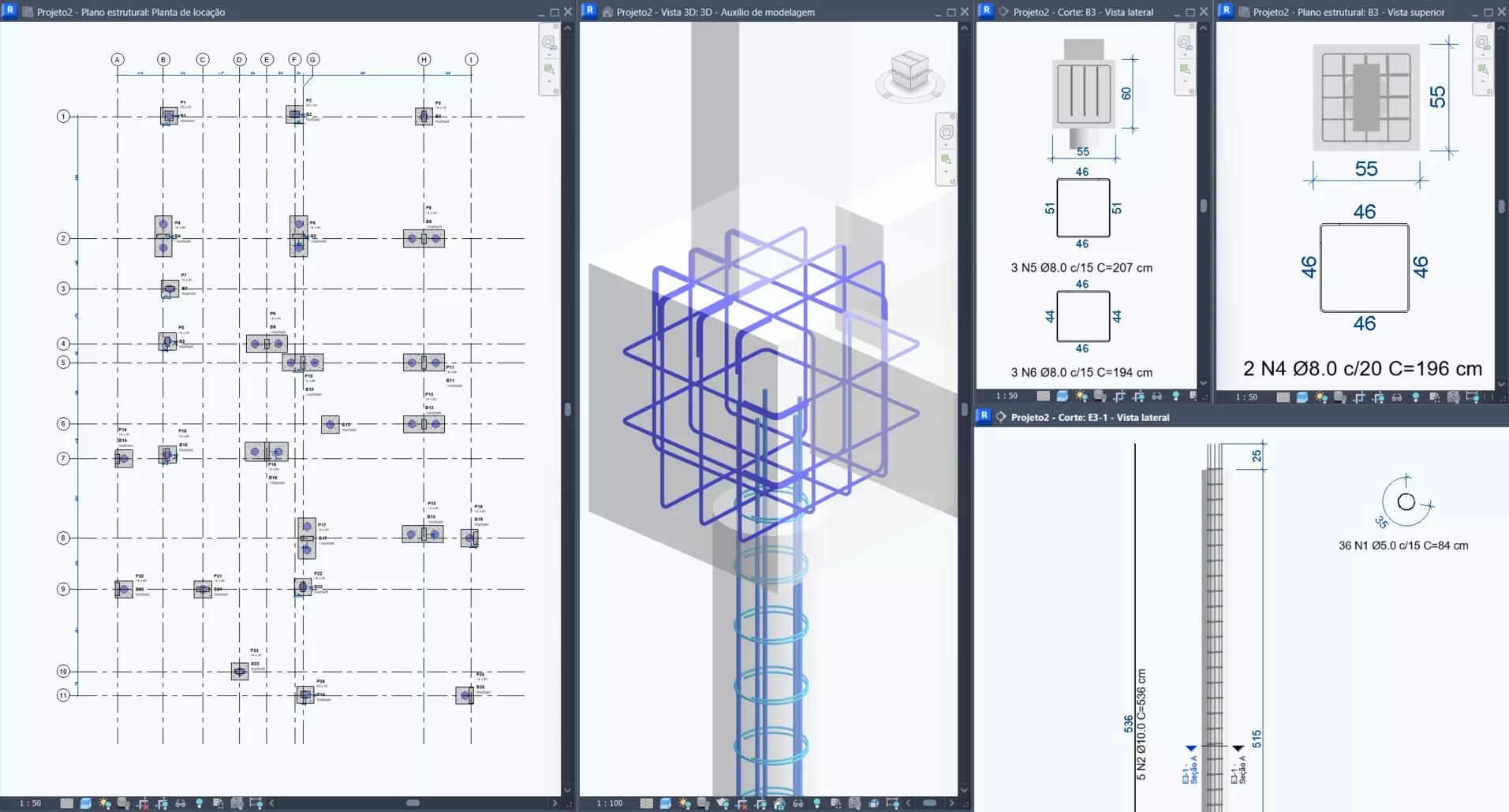
Task: Open scale 1:50 dropdown in Planta de locação
Action: tap(31, 803)
